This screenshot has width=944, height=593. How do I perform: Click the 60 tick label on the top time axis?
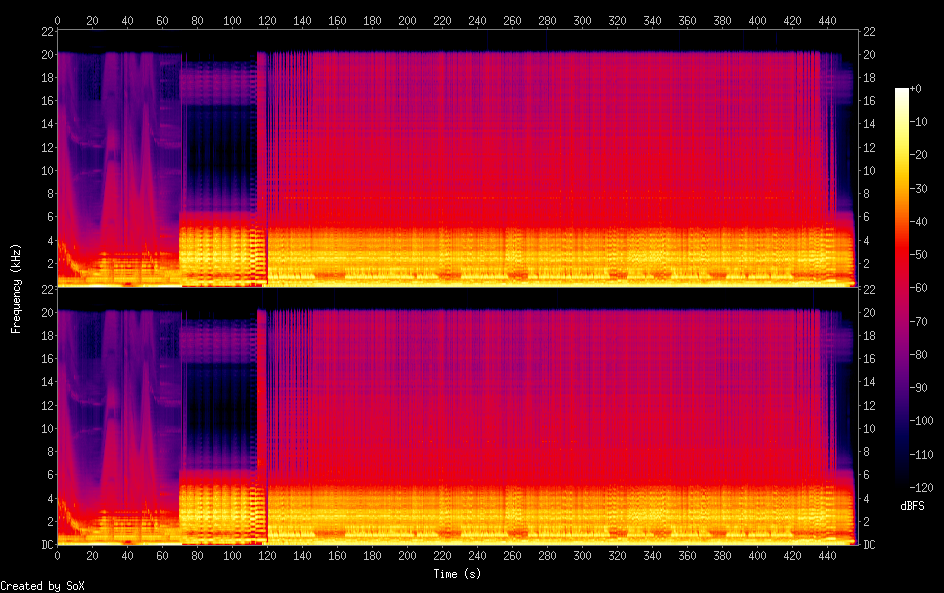[x=162, y=19]
